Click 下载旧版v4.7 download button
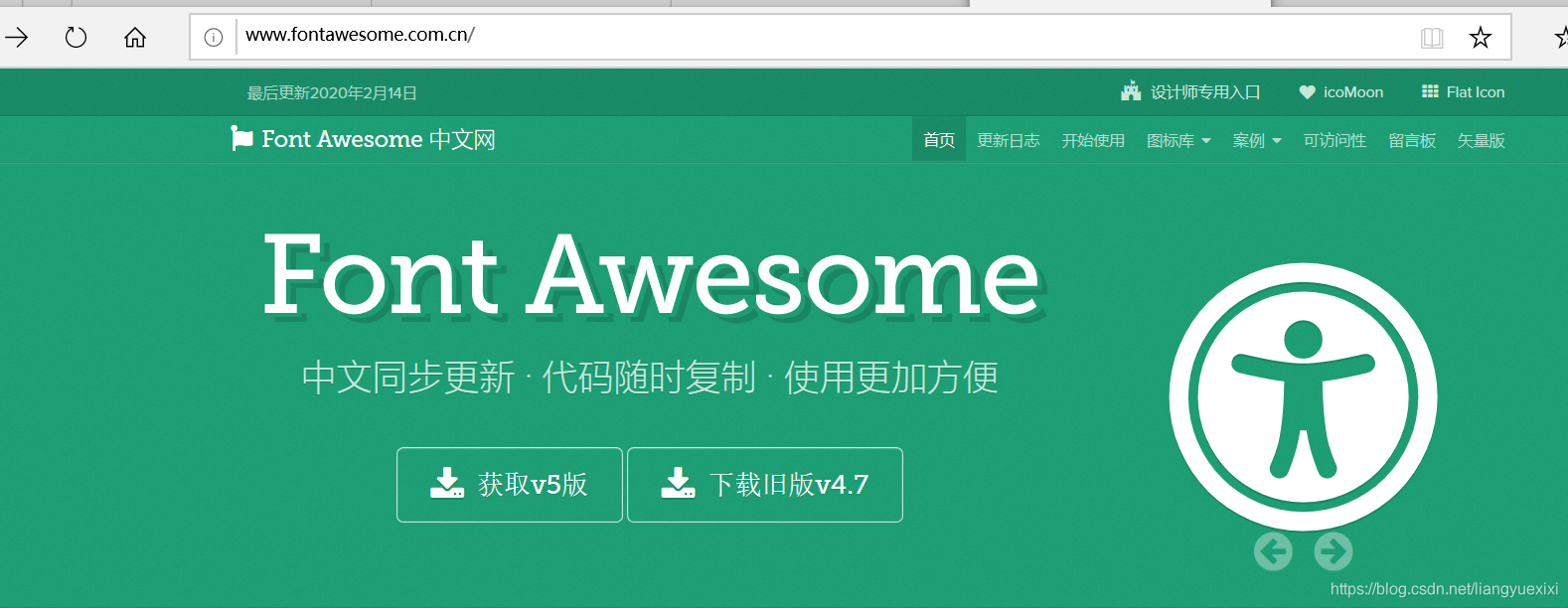Viewport: 1568px width, 608px height. (x=765, y=485)
